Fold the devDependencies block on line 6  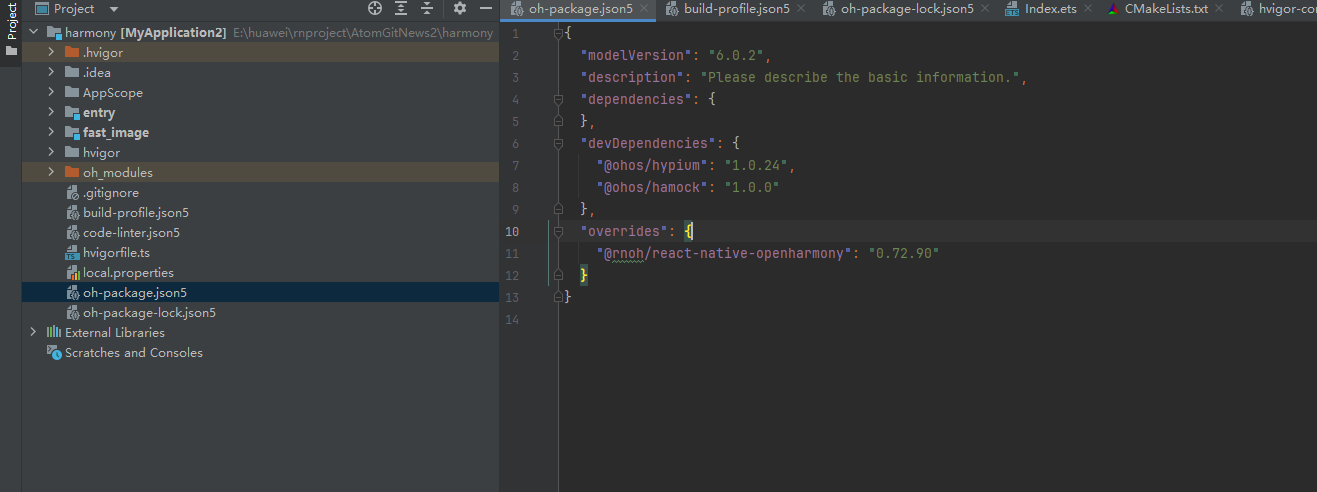558,143
